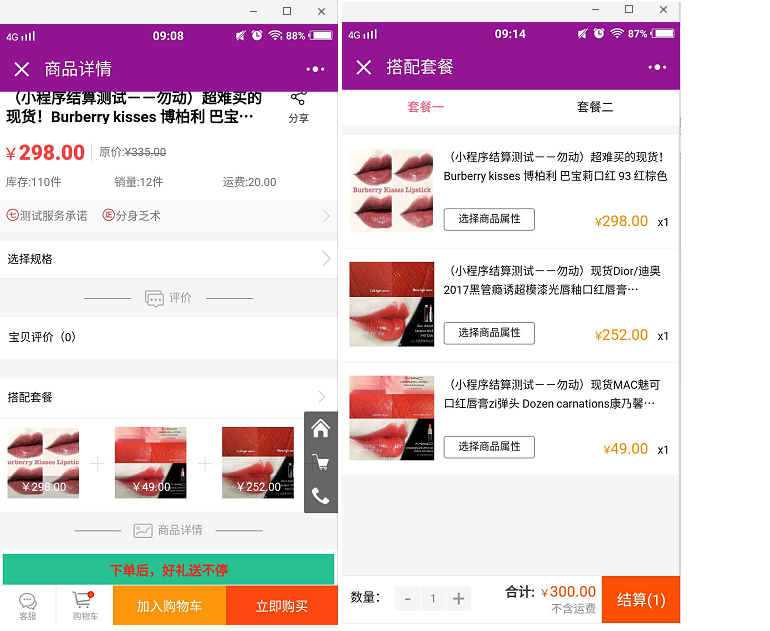Click 销量:12件 sales text

[139, 182]
